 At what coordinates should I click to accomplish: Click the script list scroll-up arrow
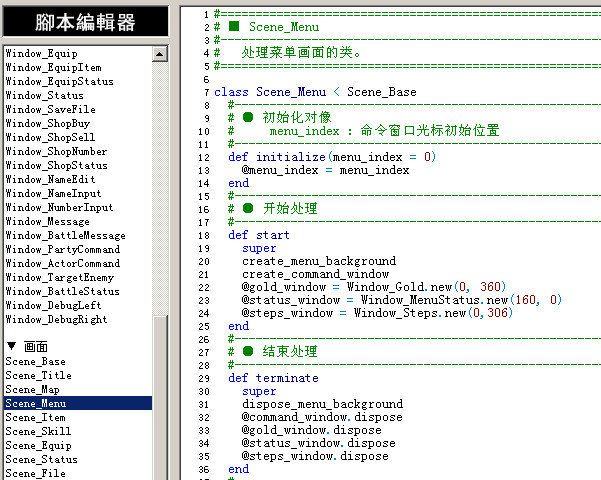coord(159,54)
